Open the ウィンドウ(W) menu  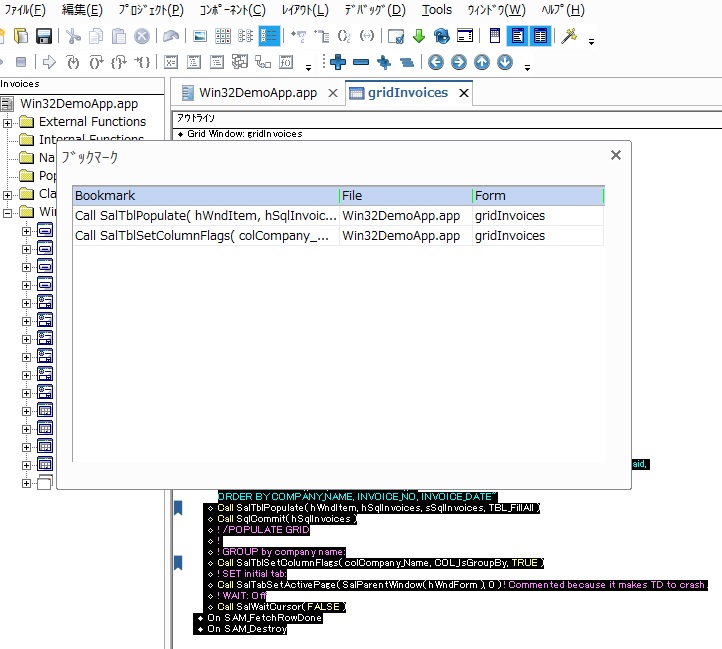click(x=496, y=10)
